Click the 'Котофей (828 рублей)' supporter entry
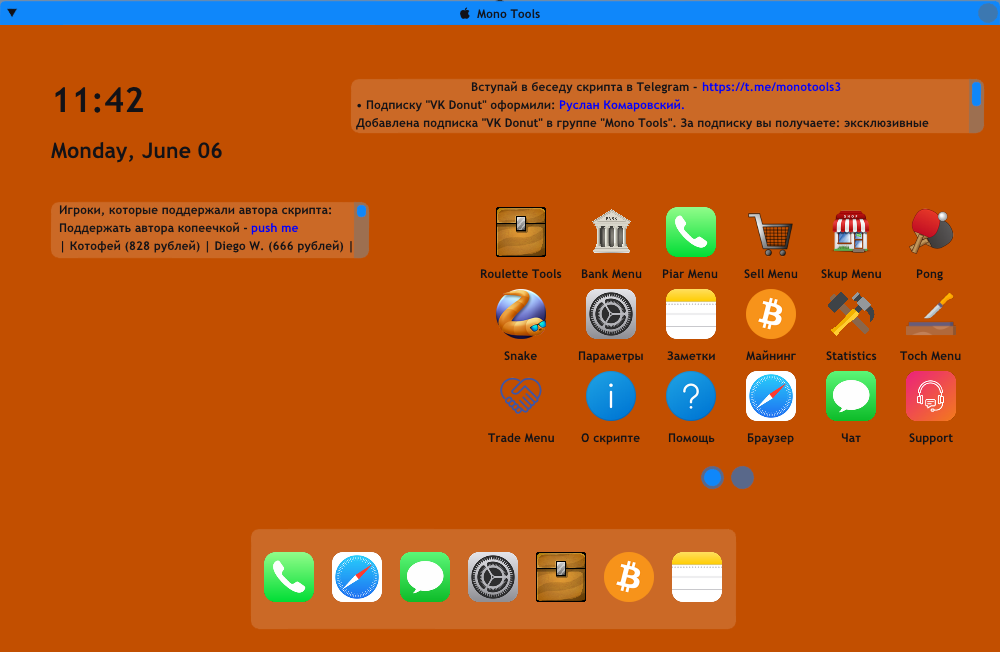1000x652 pixels. tap(135, 246)
